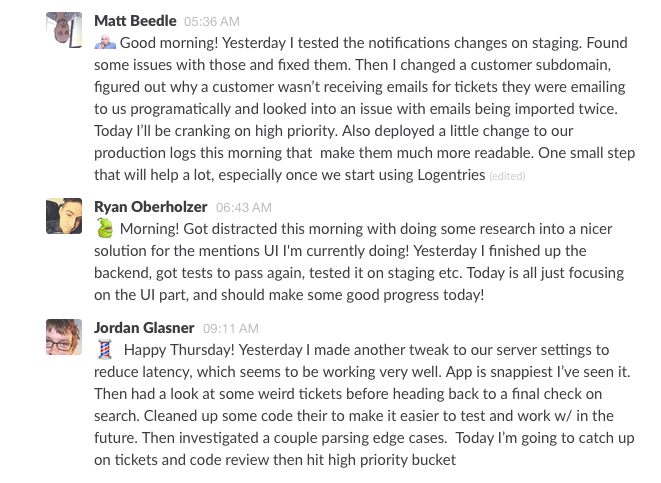This screenshot has height=483, width=661.
Task: Click the barber pole emoji in Jordan's message
Action: (x=105, y=349)
